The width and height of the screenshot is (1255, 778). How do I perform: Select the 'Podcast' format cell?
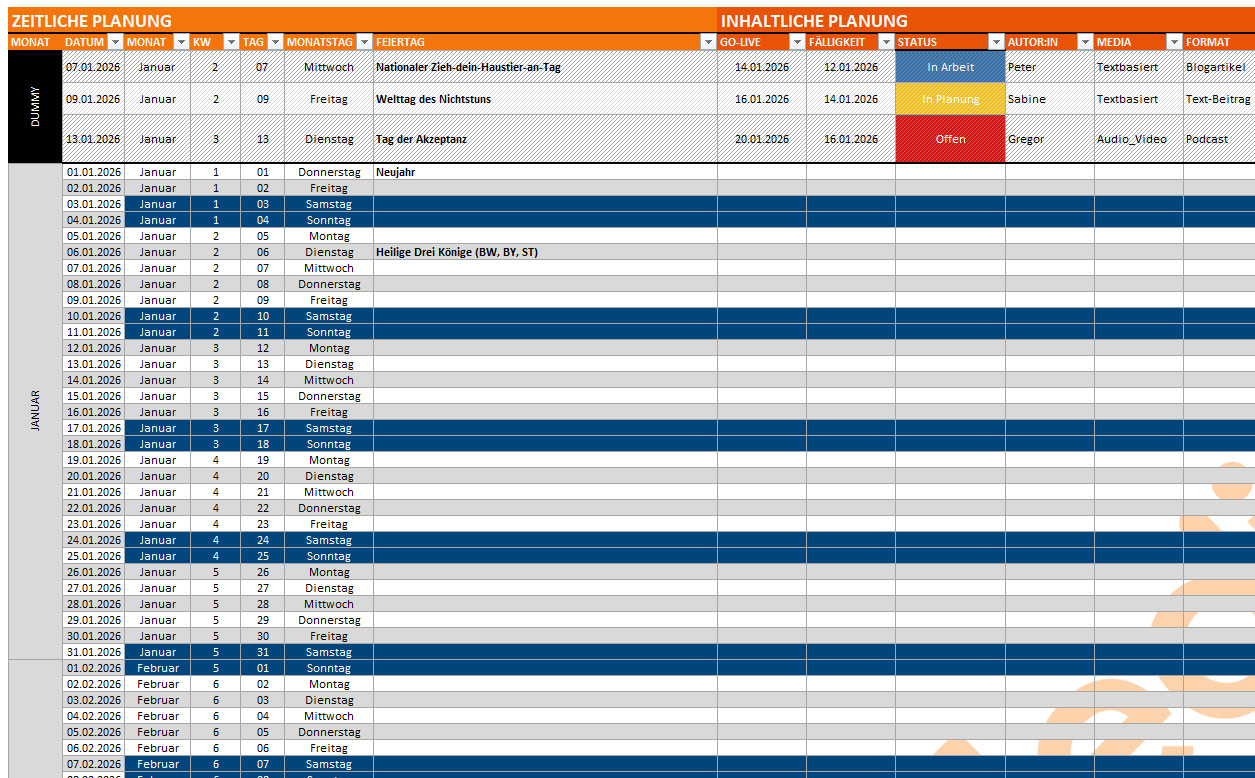click(x=1219, y=139)
